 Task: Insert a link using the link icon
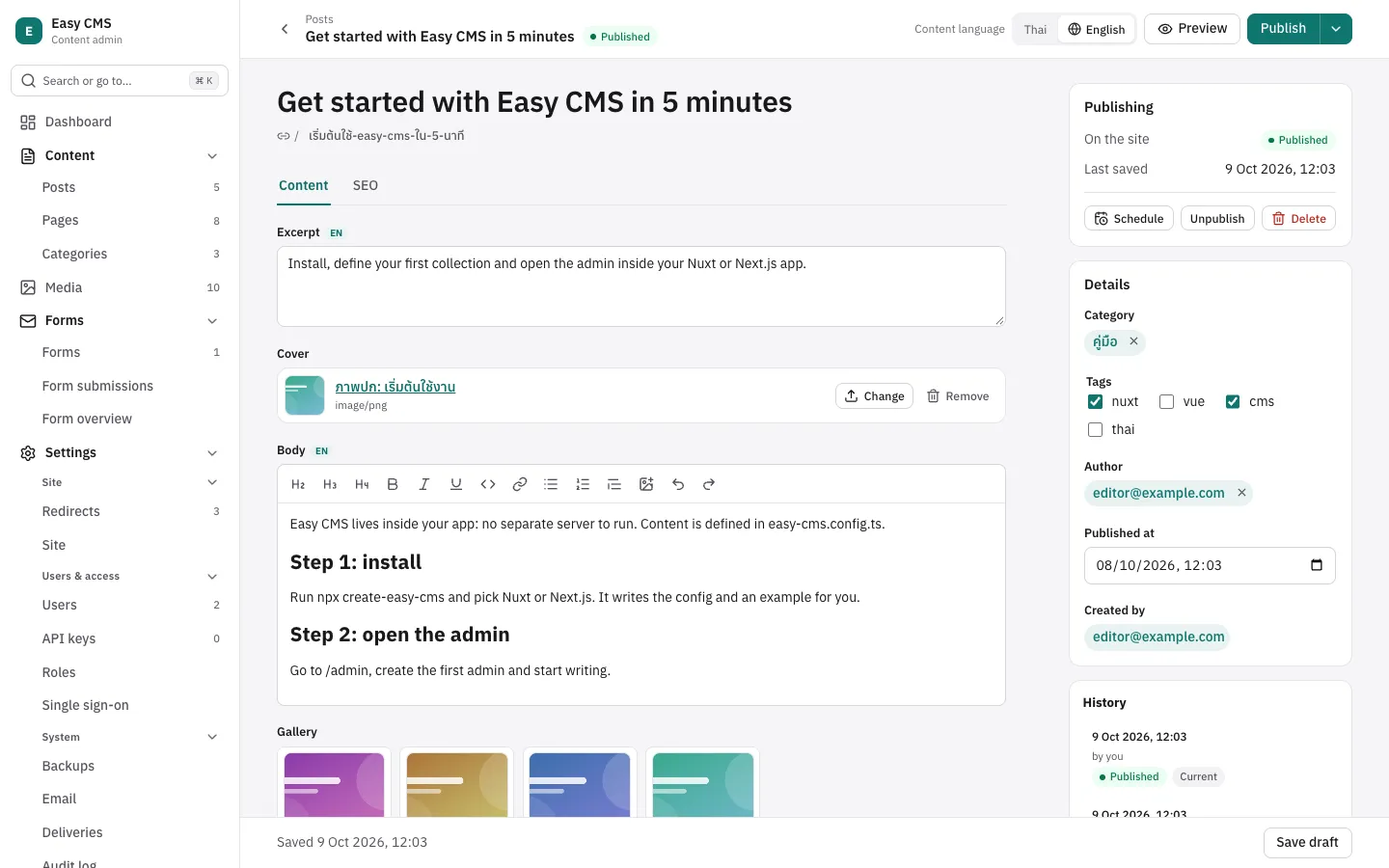(520, 484)
